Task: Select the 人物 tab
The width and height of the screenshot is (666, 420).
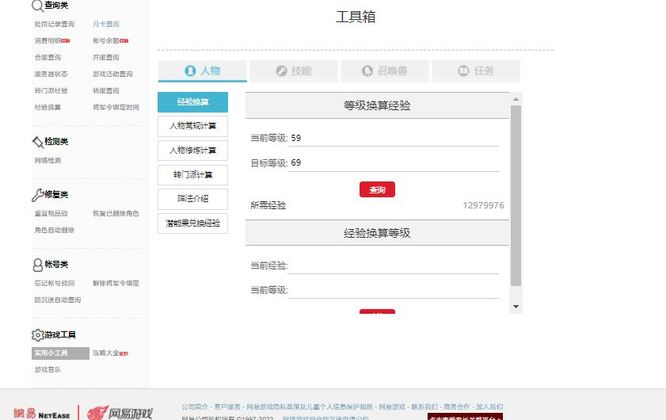Action: [202, 70]
